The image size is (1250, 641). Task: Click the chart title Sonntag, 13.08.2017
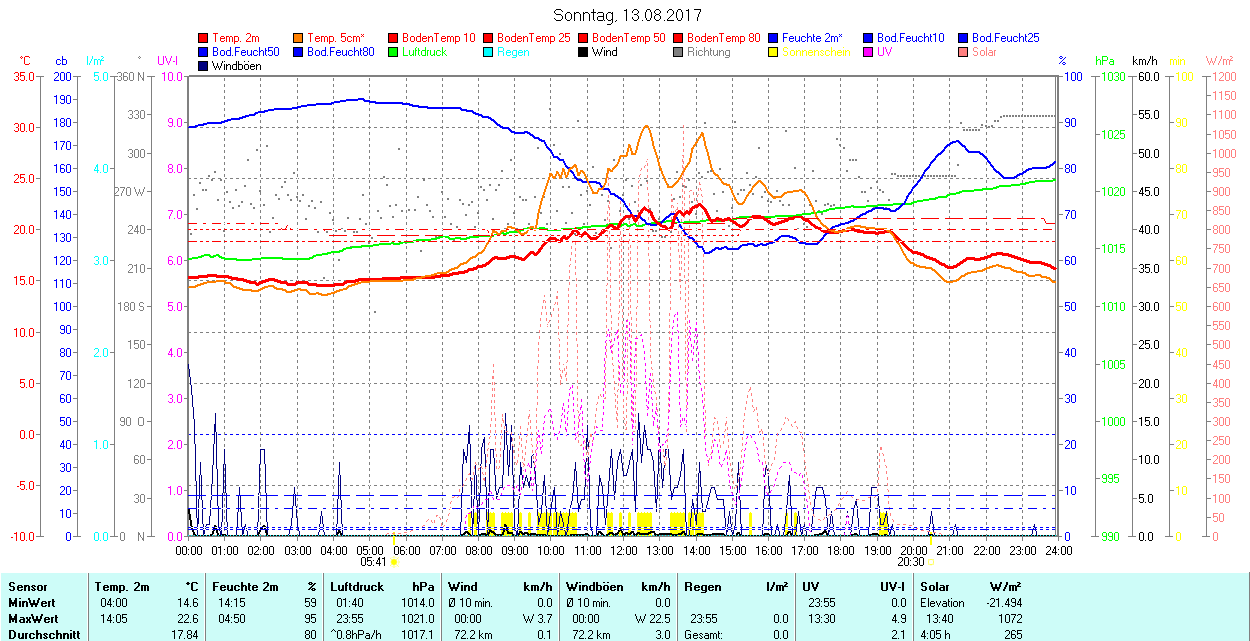click(627, 16)
